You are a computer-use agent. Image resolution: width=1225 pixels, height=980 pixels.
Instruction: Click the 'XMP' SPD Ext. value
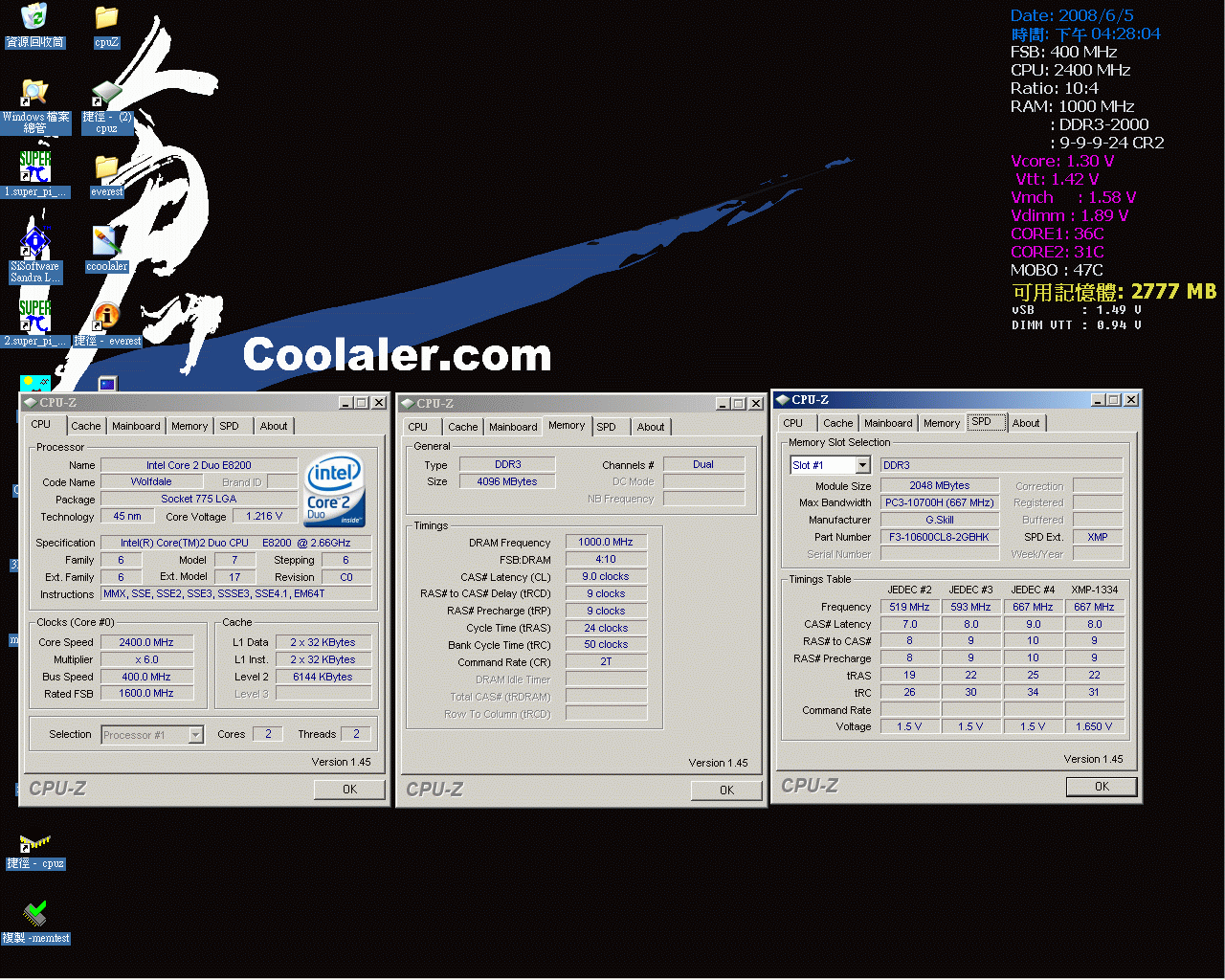tap(1098, 538)
